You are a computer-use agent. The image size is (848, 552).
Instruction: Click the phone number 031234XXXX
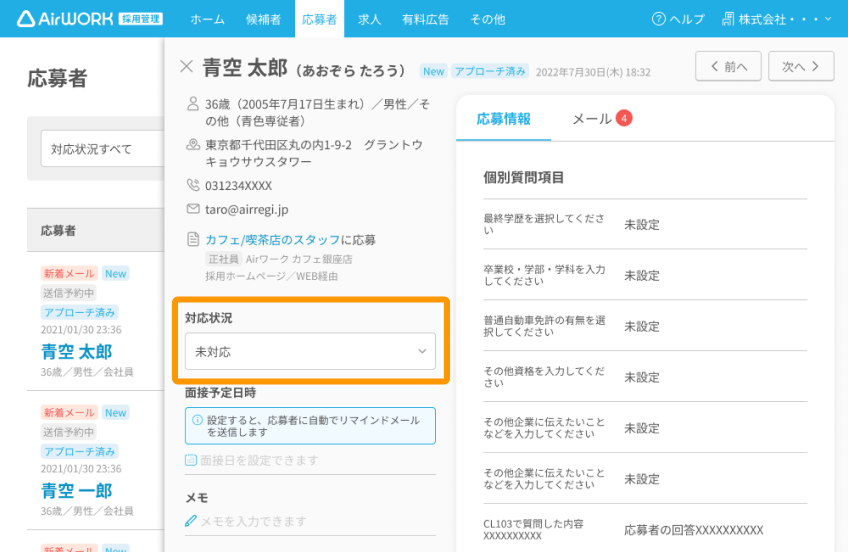coord(238,185)
